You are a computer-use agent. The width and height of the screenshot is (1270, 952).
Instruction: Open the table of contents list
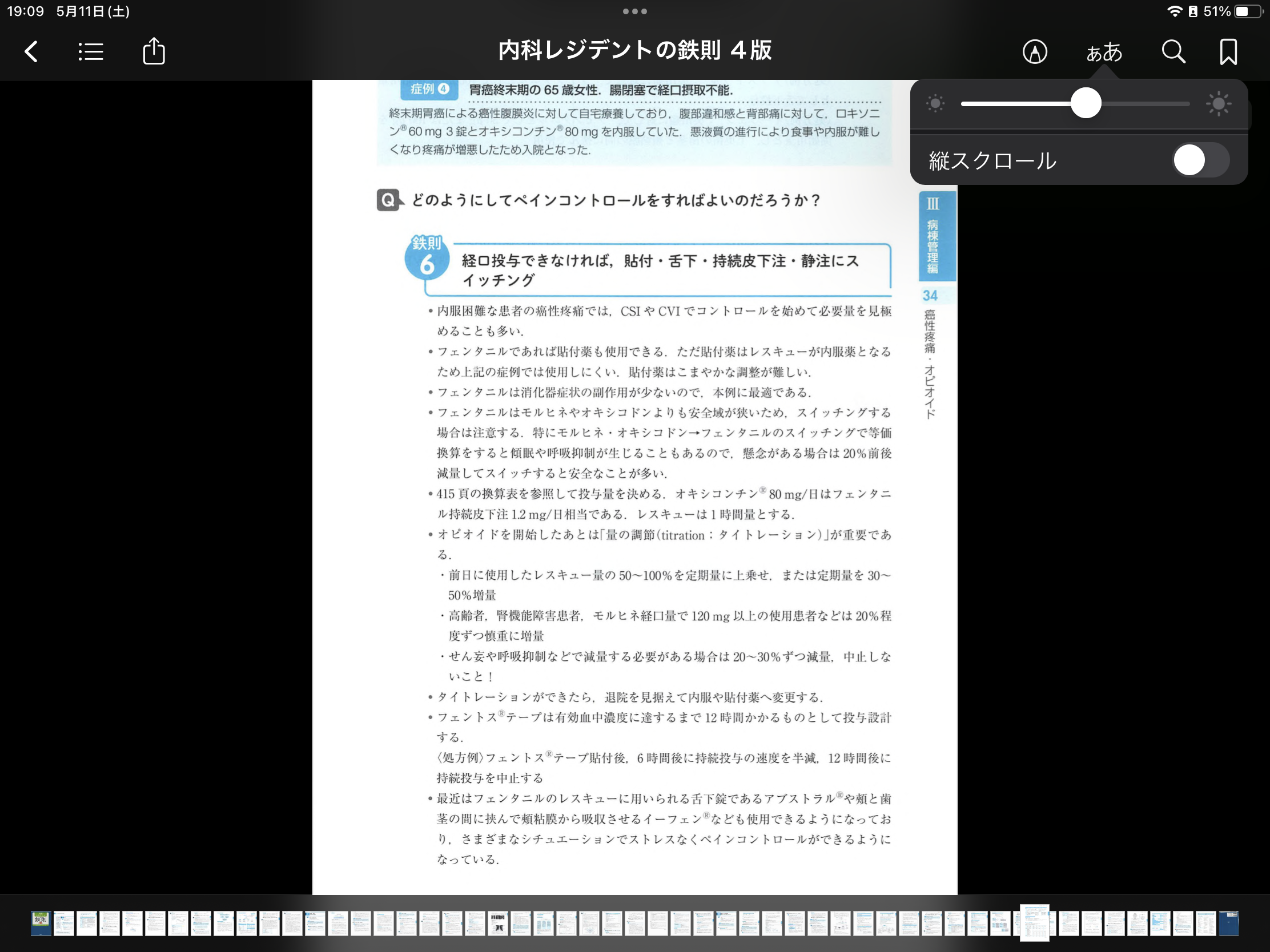click(91, 51)
